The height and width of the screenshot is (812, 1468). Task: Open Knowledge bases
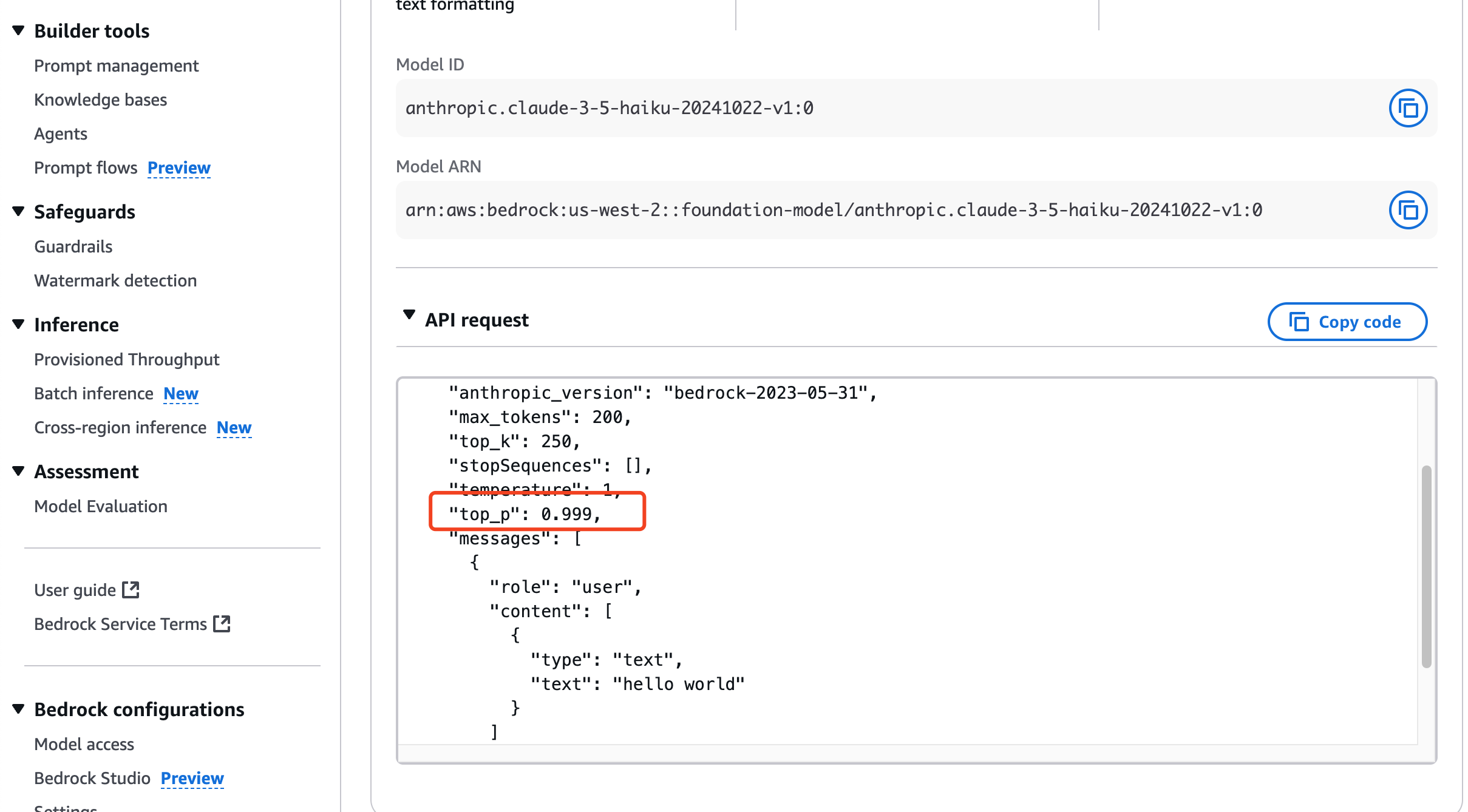(101, 100)
